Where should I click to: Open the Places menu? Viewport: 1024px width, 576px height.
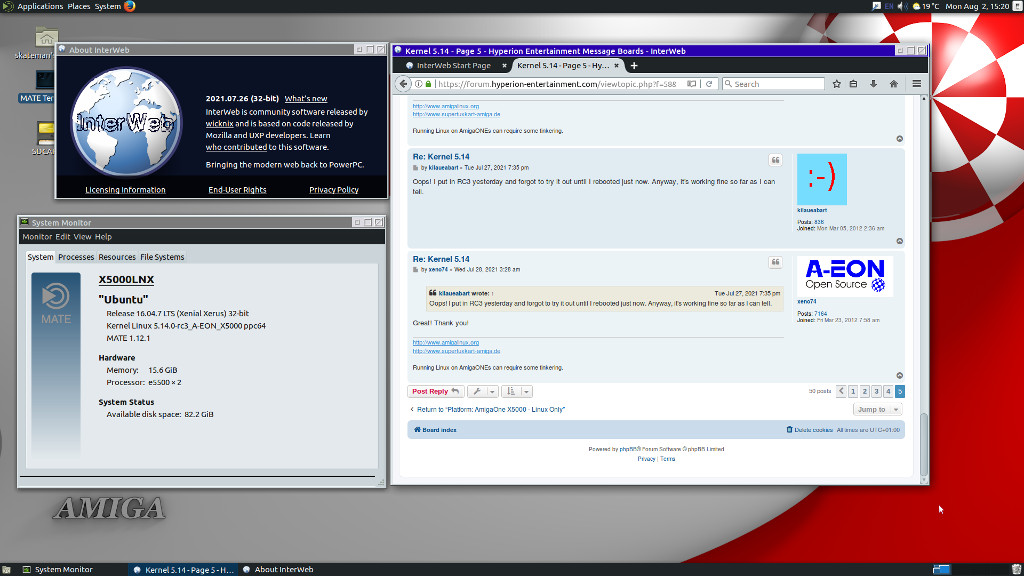pos(78,6)
